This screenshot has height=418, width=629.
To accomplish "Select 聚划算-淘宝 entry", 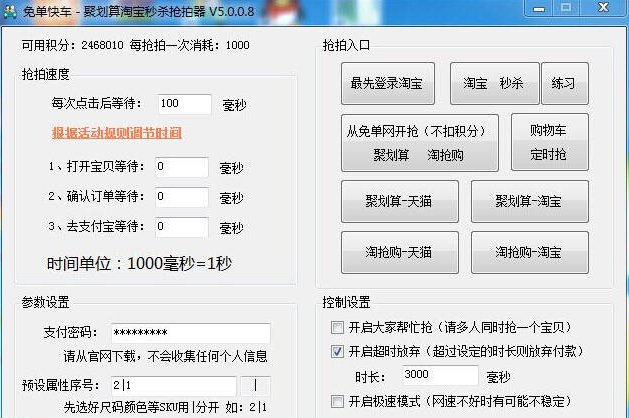I will click(530, 201).
